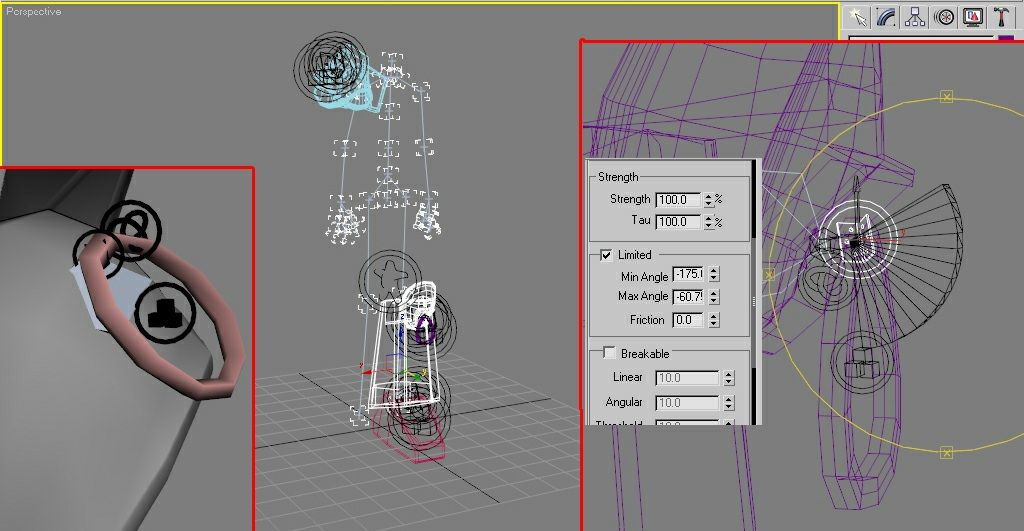The width and height of the screenshot is (1024, 531).
Task: Open the Create command panel tab
Action: click(x=857, y=17)
